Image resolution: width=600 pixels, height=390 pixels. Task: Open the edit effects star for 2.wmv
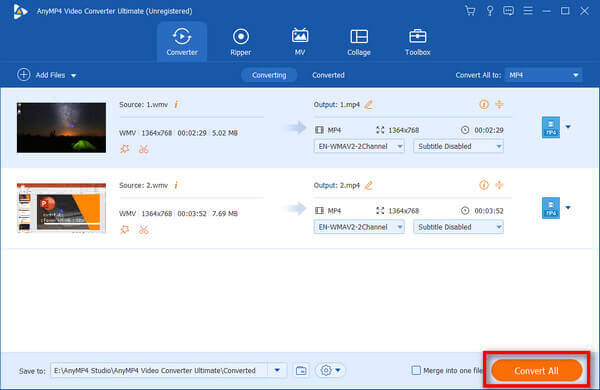pos(125,230)
